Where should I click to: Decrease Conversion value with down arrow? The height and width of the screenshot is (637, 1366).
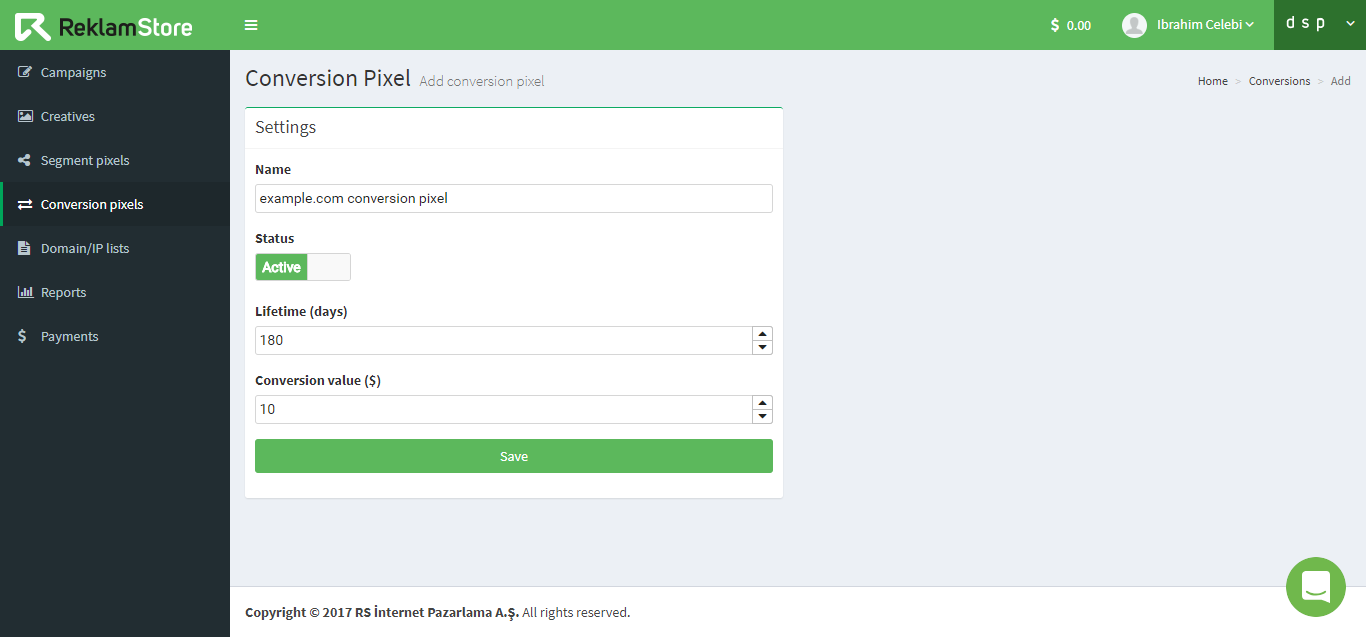[762, 416]
